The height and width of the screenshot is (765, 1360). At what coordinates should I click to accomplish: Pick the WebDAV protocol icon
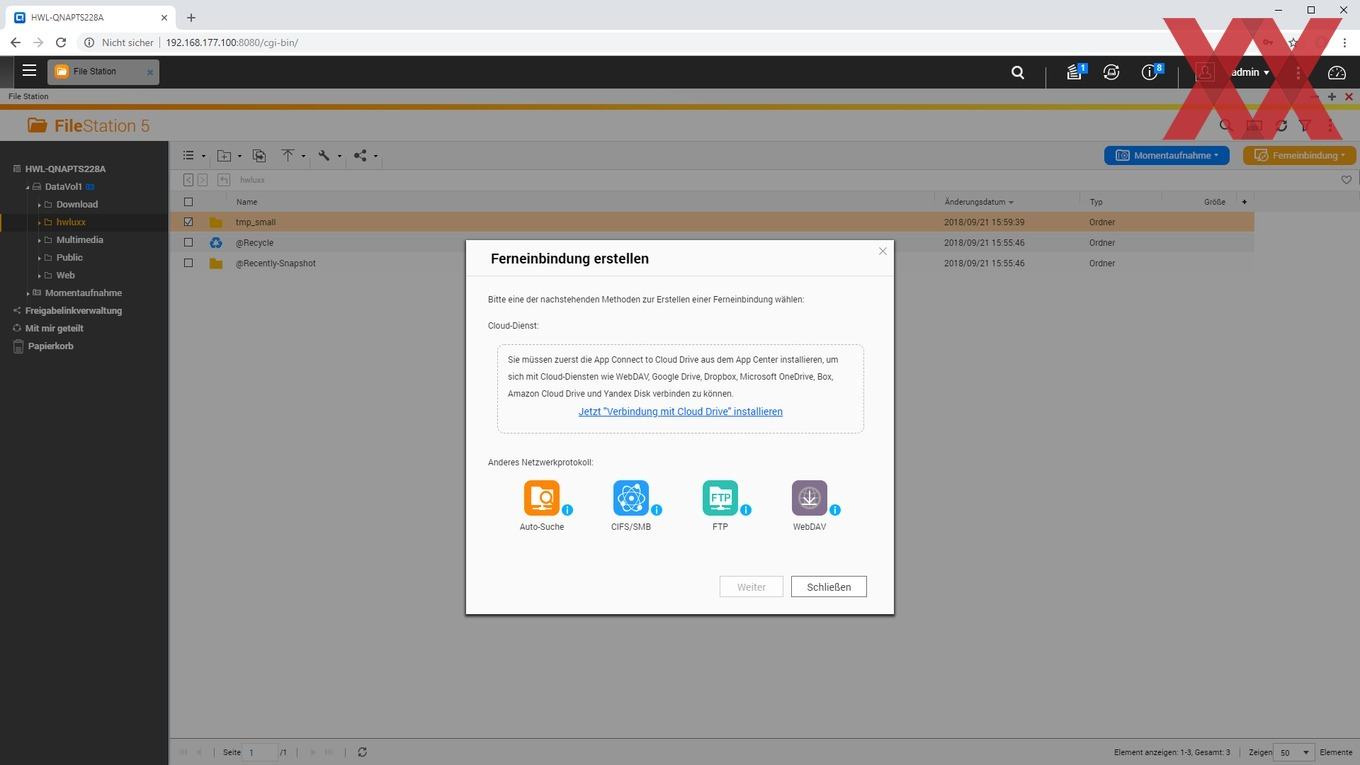click(x=809, y=497)
